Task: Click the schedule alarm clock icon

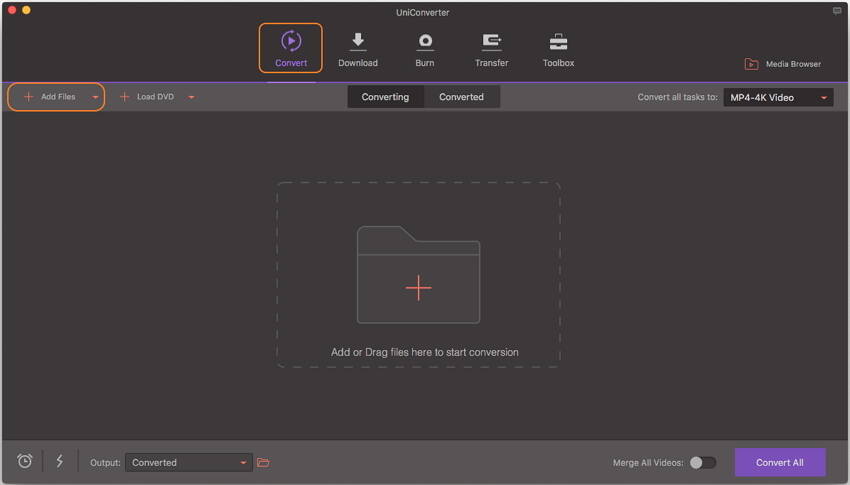Action: pyautogui.click(x=24, y=461)
